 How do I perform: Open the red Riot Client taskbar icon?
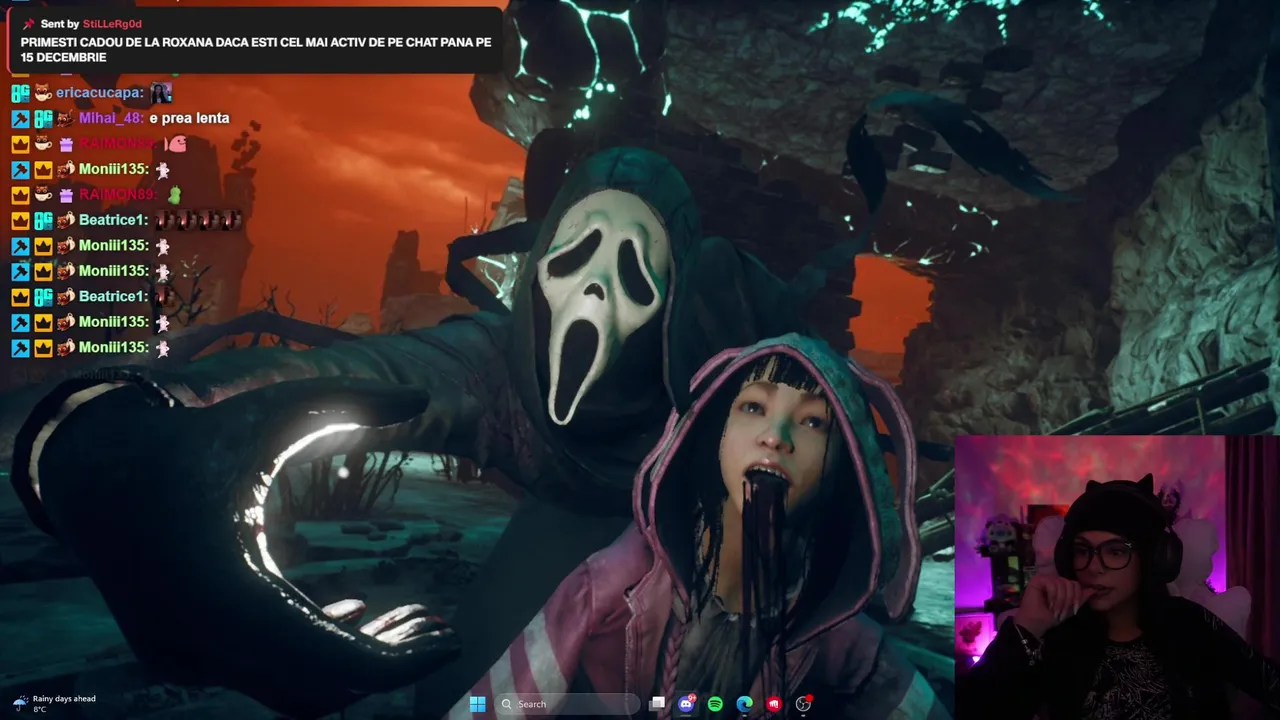point(773,704)
